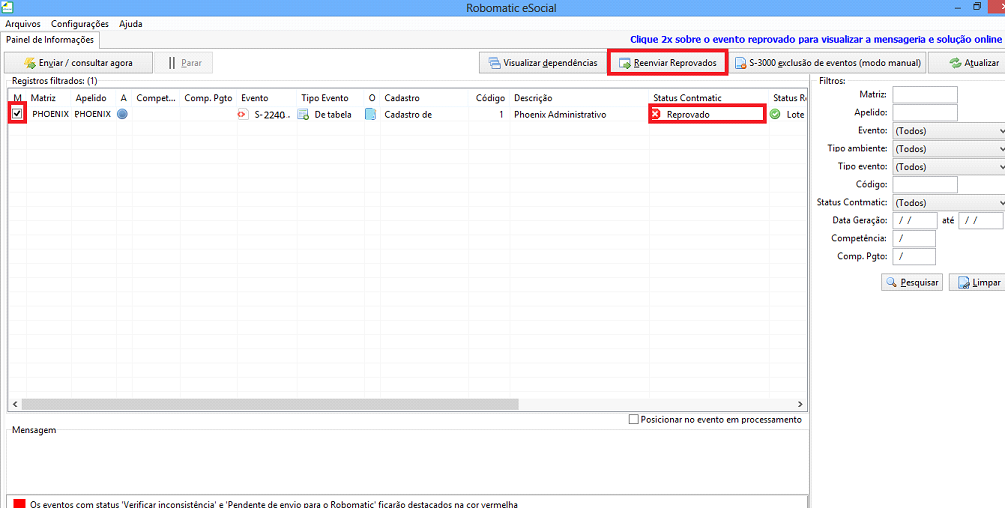Open the Status Contmatic filter dropdown
The width and height of the screenshot is (1005, 508).
click(x=949, y=202)
